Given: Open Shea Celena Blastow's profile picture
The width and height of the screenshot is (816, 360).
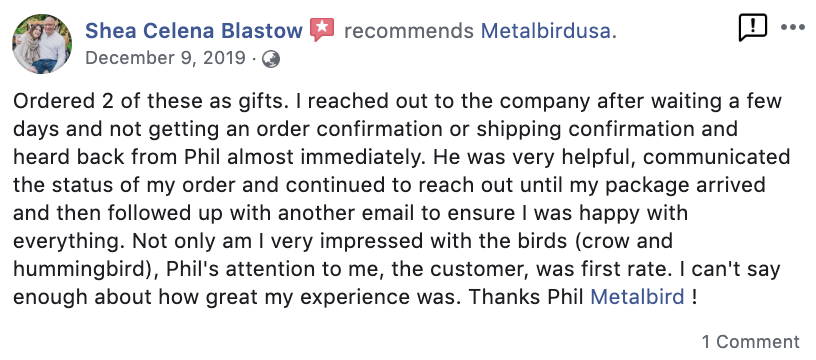Looking at the screenshot, I should pyautogui.click(x=42, y=44).
